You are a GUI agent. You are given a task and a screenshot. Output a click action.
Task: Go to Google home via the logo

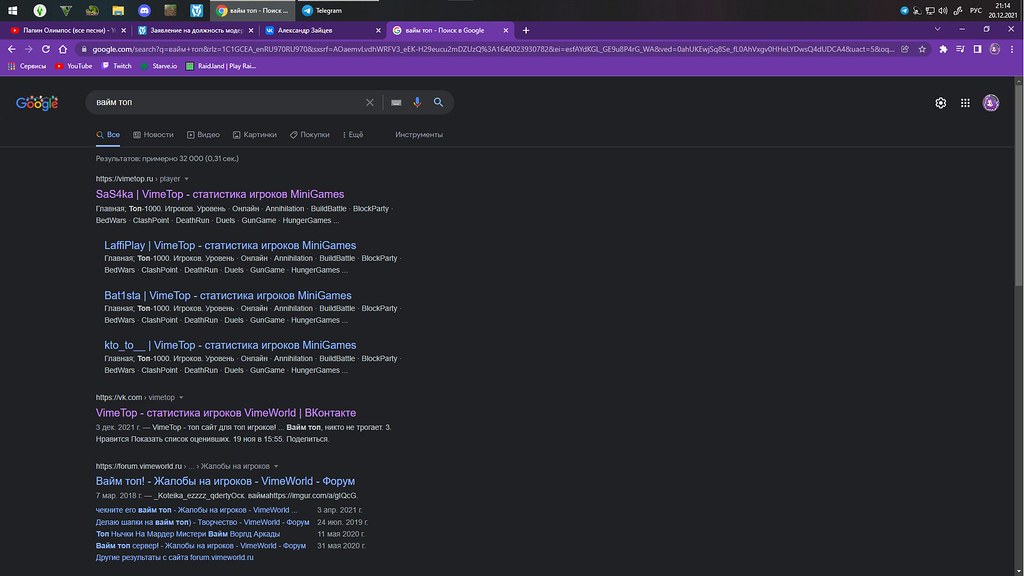click(x=37, y=103)
